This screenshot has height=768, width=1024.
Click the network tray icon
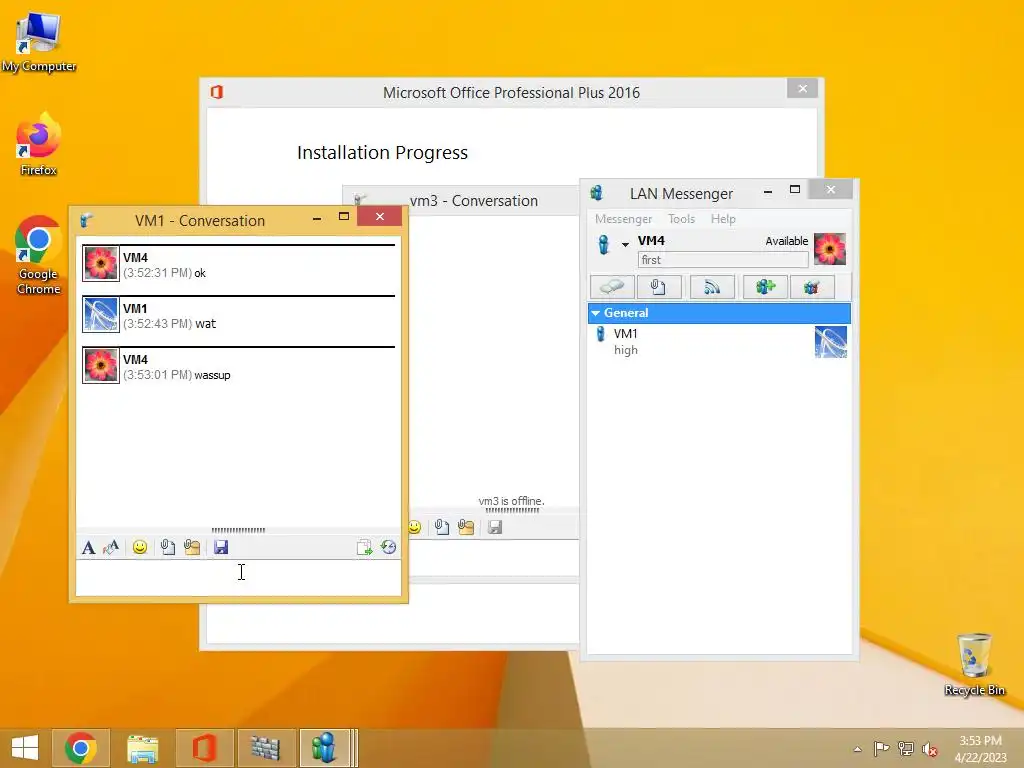tap(906, 748)
